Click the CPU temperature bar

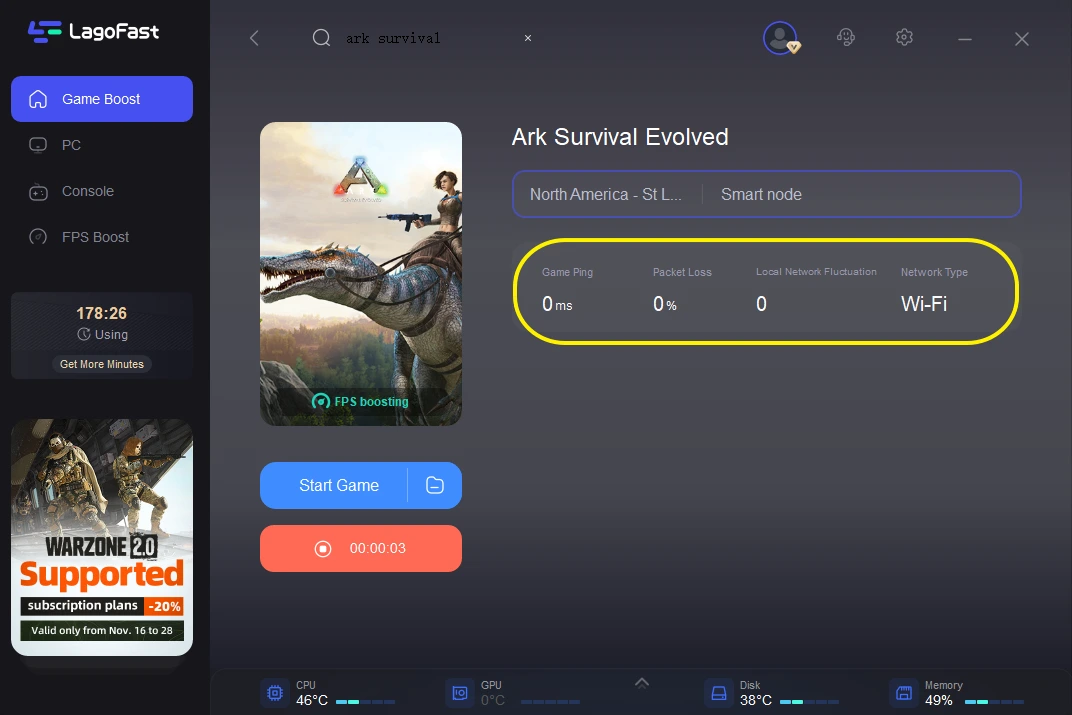pyautogui.click(x=365, y=702)
